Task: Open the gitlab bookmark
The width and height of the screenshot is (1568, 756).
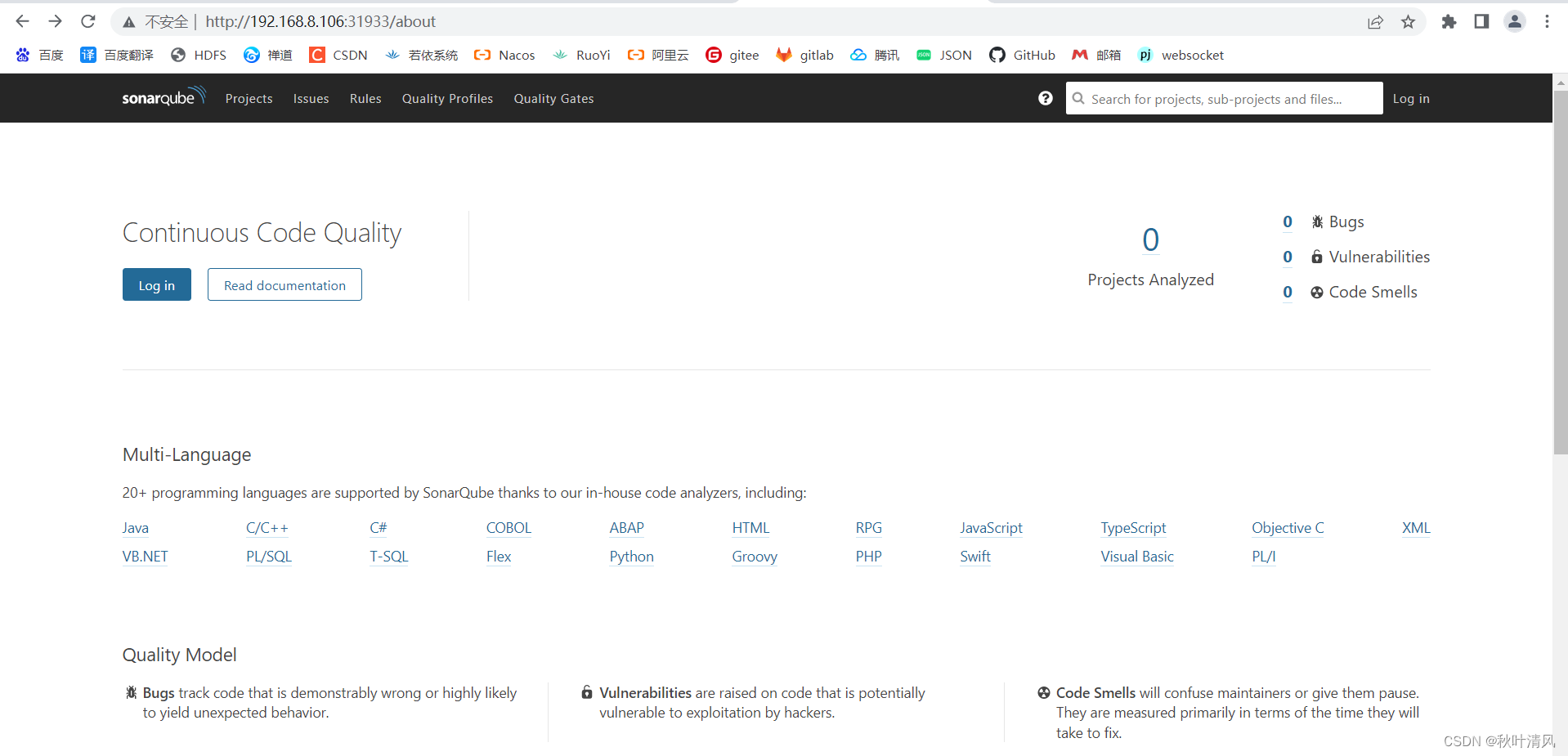Action: [805, 55]
